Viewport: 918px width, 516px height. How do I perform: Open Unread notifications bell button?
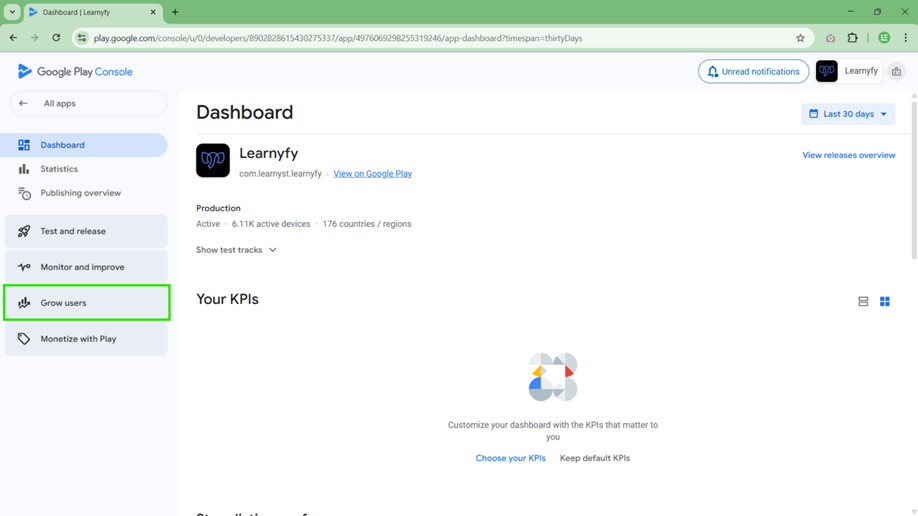click(753, 72)
